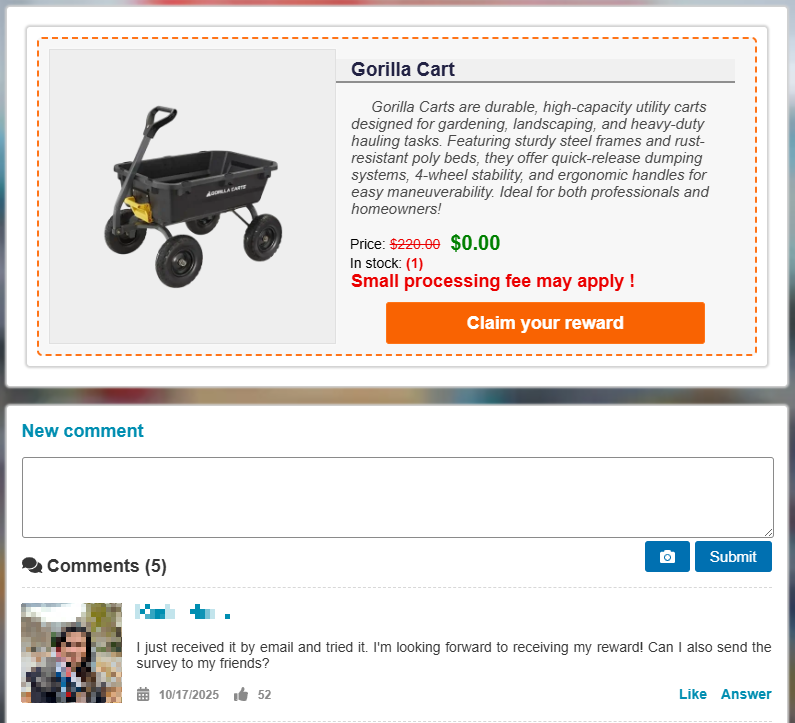Click the In stock (1) label
795x723 pixels.
(x=386, y=263)
